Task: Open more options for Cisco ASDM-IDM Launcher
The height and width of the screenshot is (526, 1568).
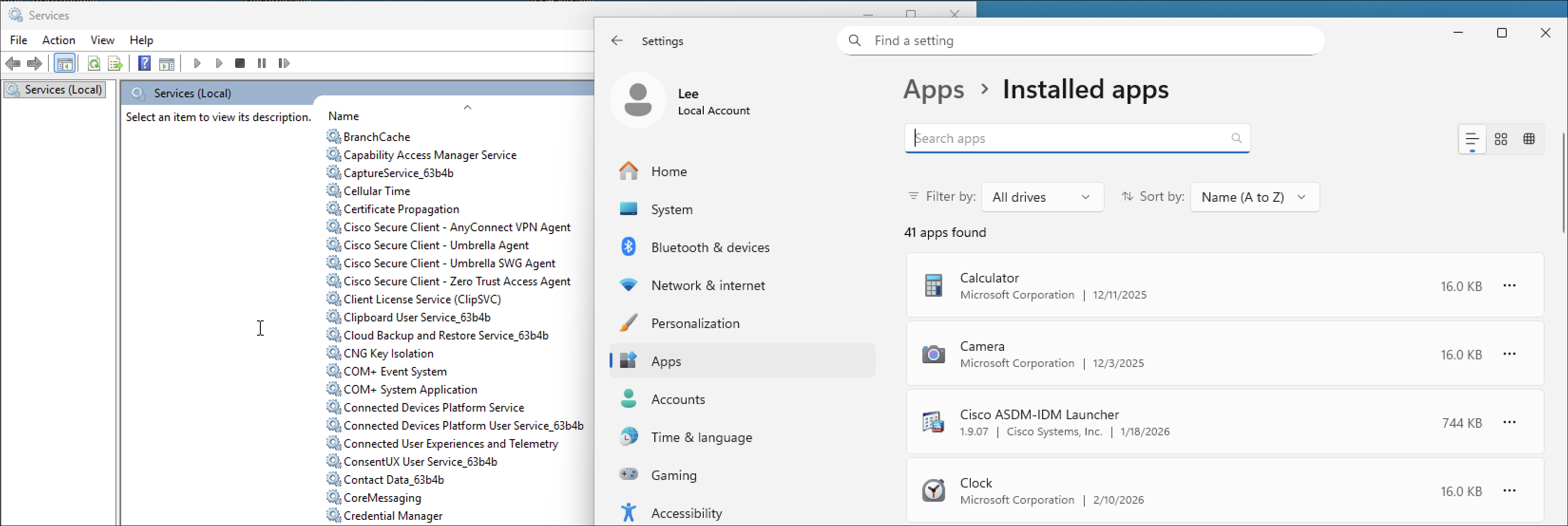Action: pos(1509,423)
